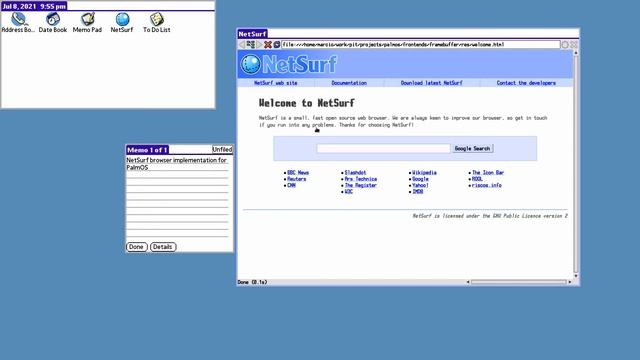The width and height of the screenshot is (640, 360).
Task: Follow the IMDB link
Action: click(418, 191)
